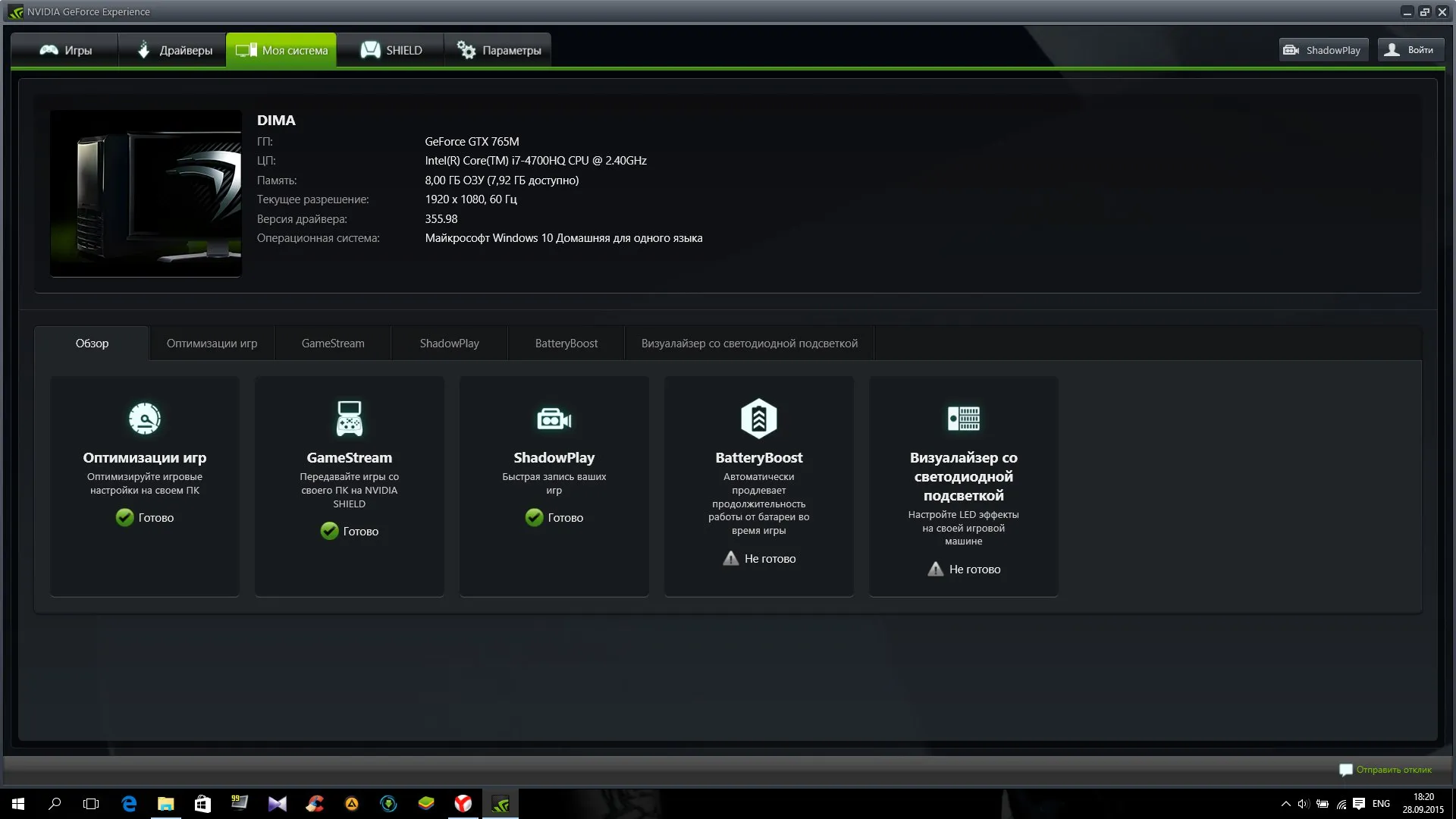This screenshot has height=819, width=1456.
Task: Open the Отправить отклик feedback link
Action: click(x=1385, y=770)
